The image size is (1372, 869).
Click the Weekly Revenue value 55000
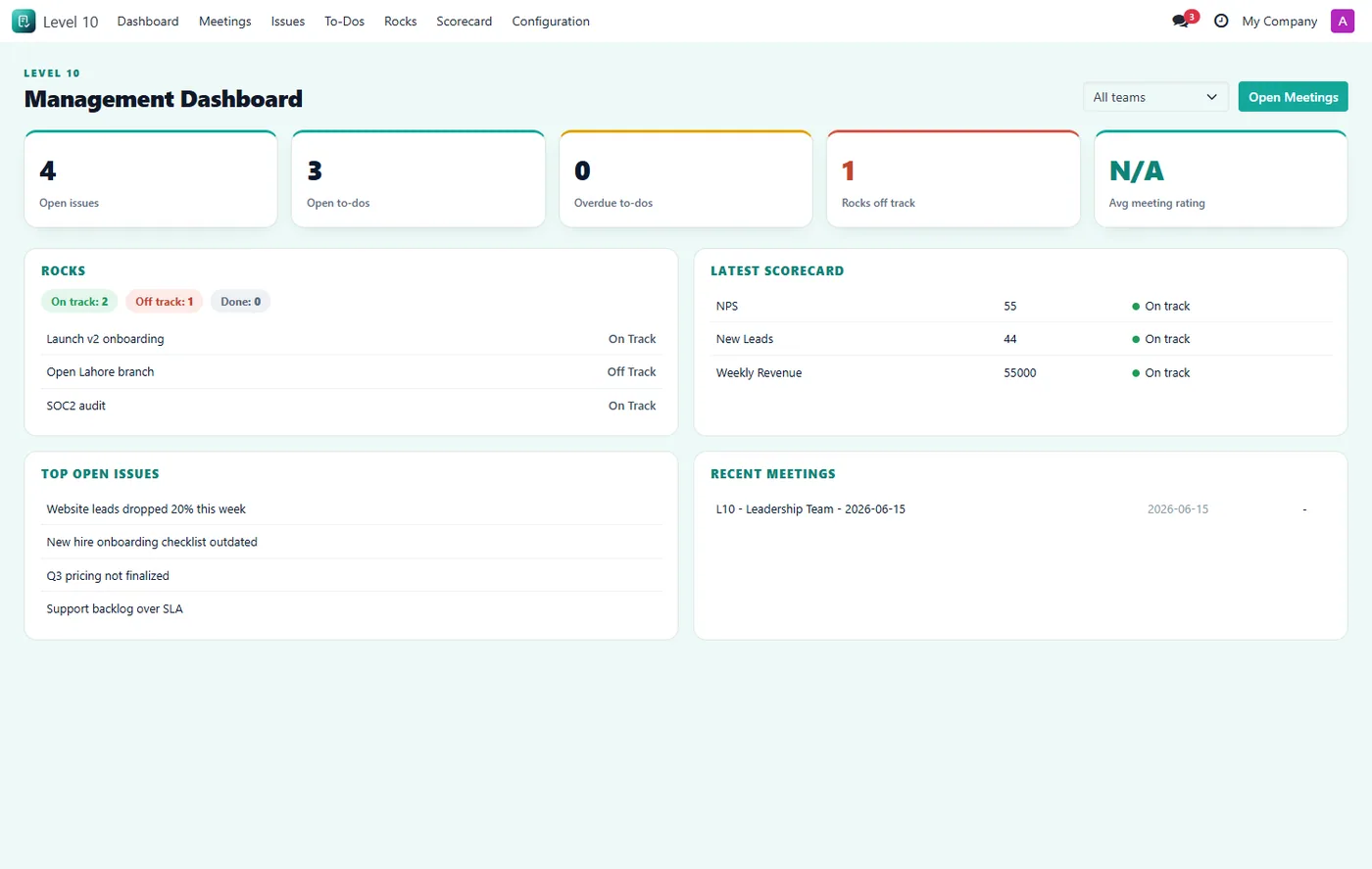coord(1019,373)
